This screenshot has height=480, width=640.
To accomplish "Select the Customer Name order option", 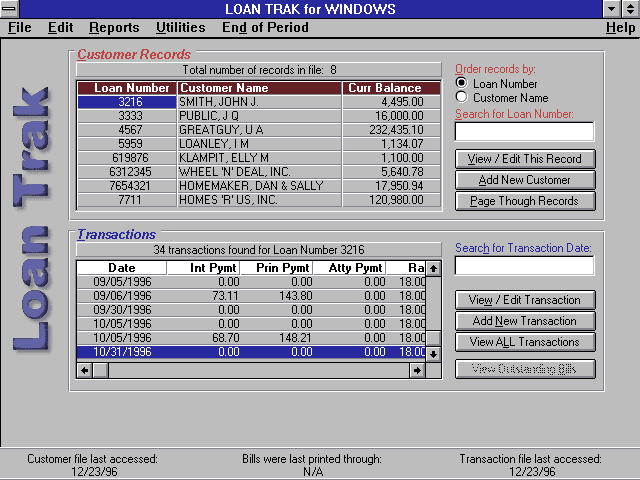I will pyautogui.click(x=461, y=98).
